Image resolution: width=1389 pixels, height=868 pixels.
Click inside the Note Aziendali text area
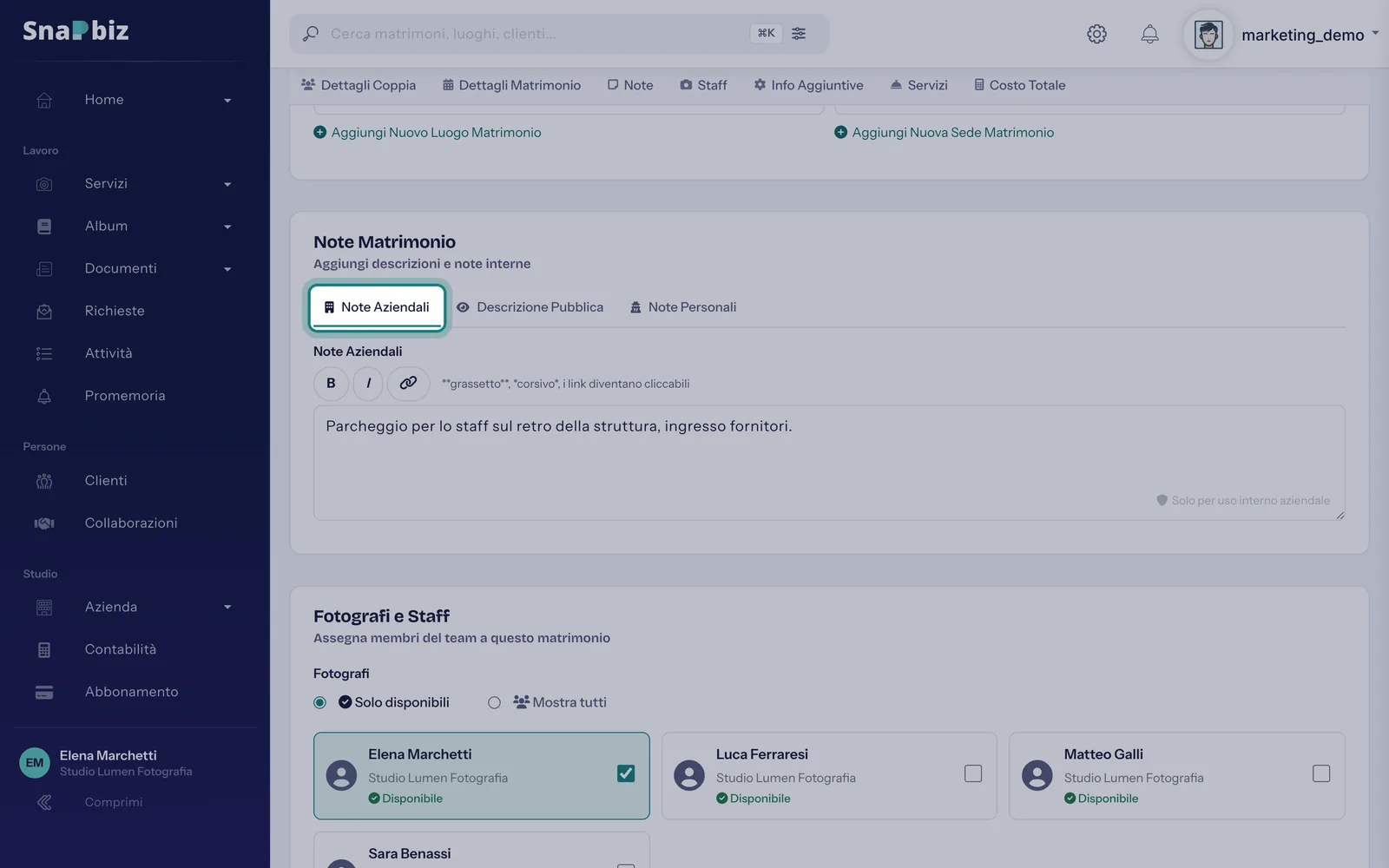pos(829,463)
